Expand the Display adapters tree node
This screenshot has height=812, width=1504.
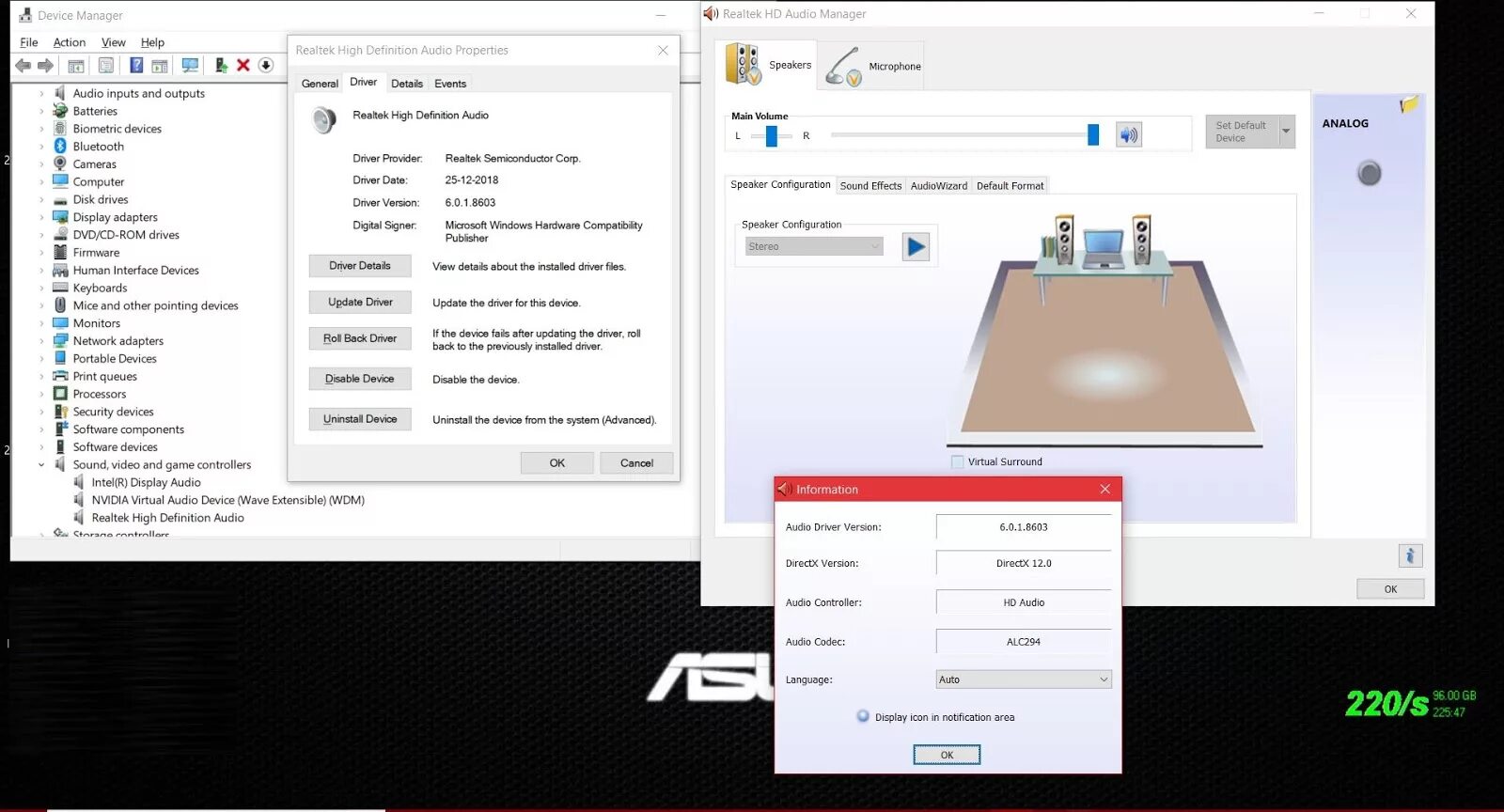pyautogui.click(x=41, y=217)
